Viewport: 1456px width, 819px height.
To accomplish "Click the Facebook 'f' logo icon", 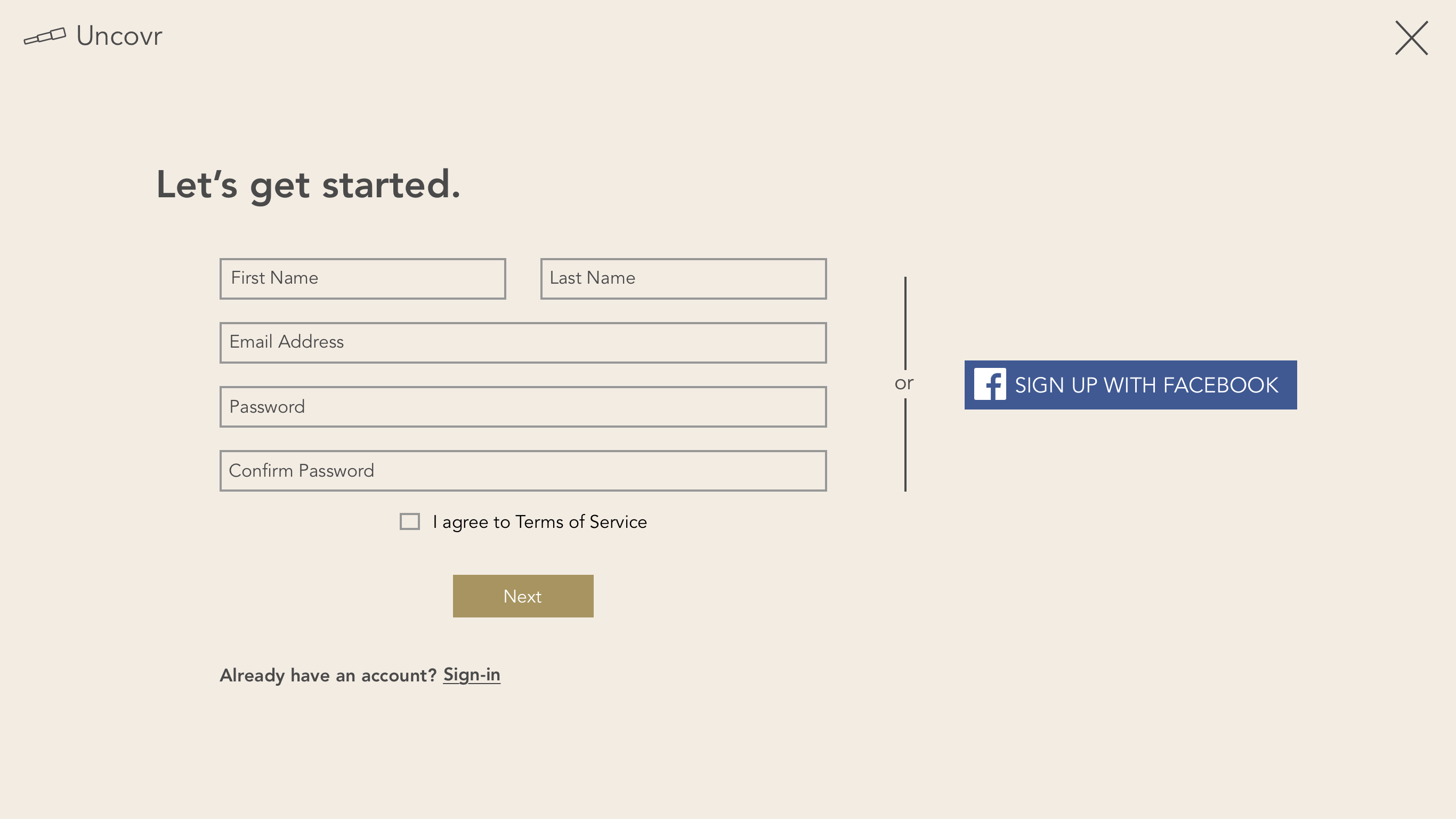I will tap(990, 384).
